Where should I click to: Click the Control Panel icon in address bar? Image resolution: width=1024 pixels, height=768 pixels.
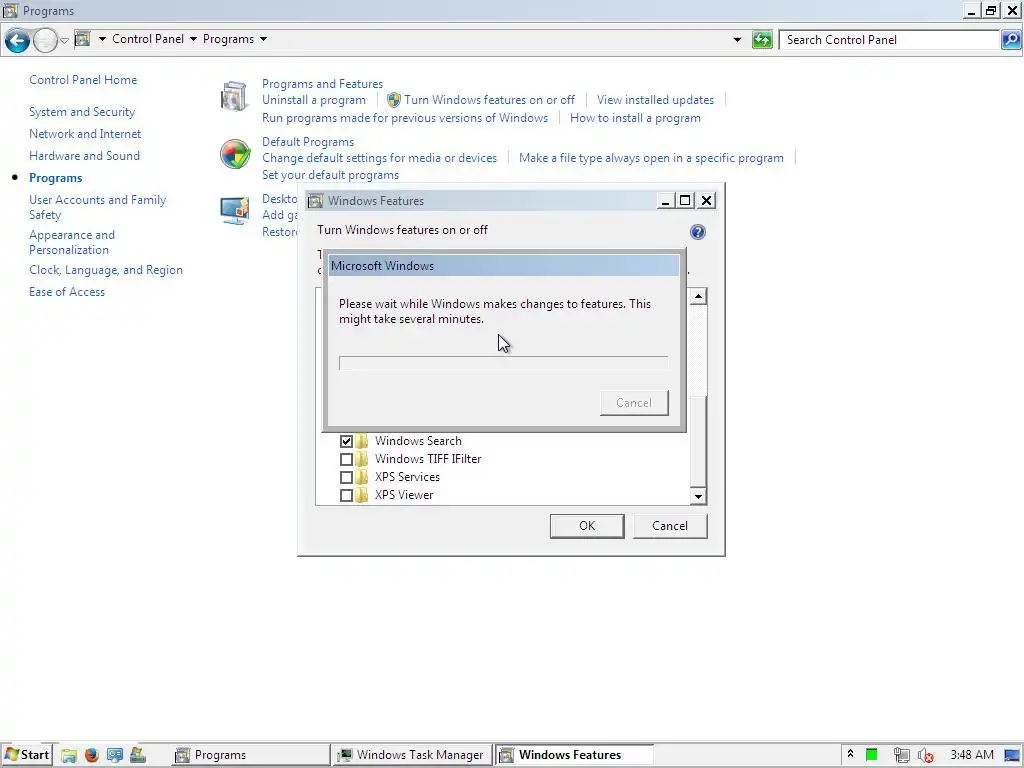pyautogui.click(x=82, y=39)
